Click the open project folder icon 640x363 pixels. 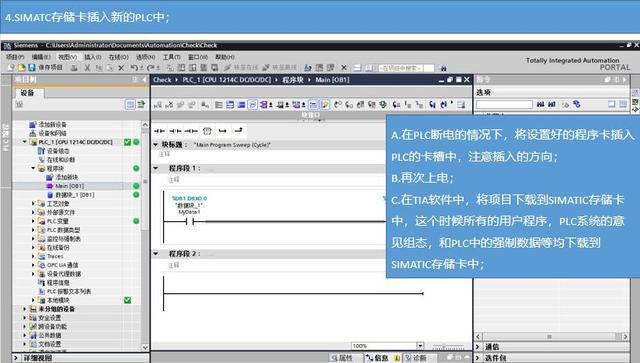point(21,67)
